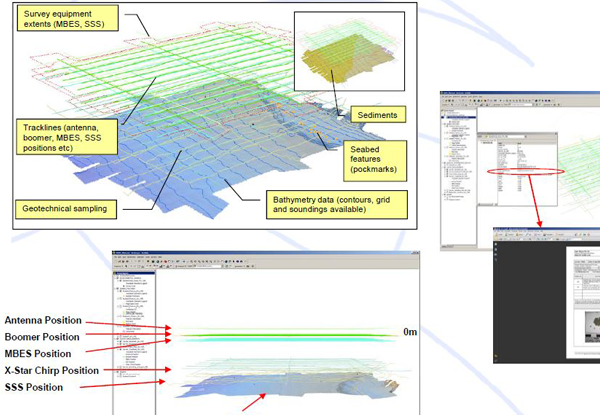Viewport: 600px width, 415px height.
Task: Click the "Geotechnical sampling" callout label
Action: coord(65,209)
